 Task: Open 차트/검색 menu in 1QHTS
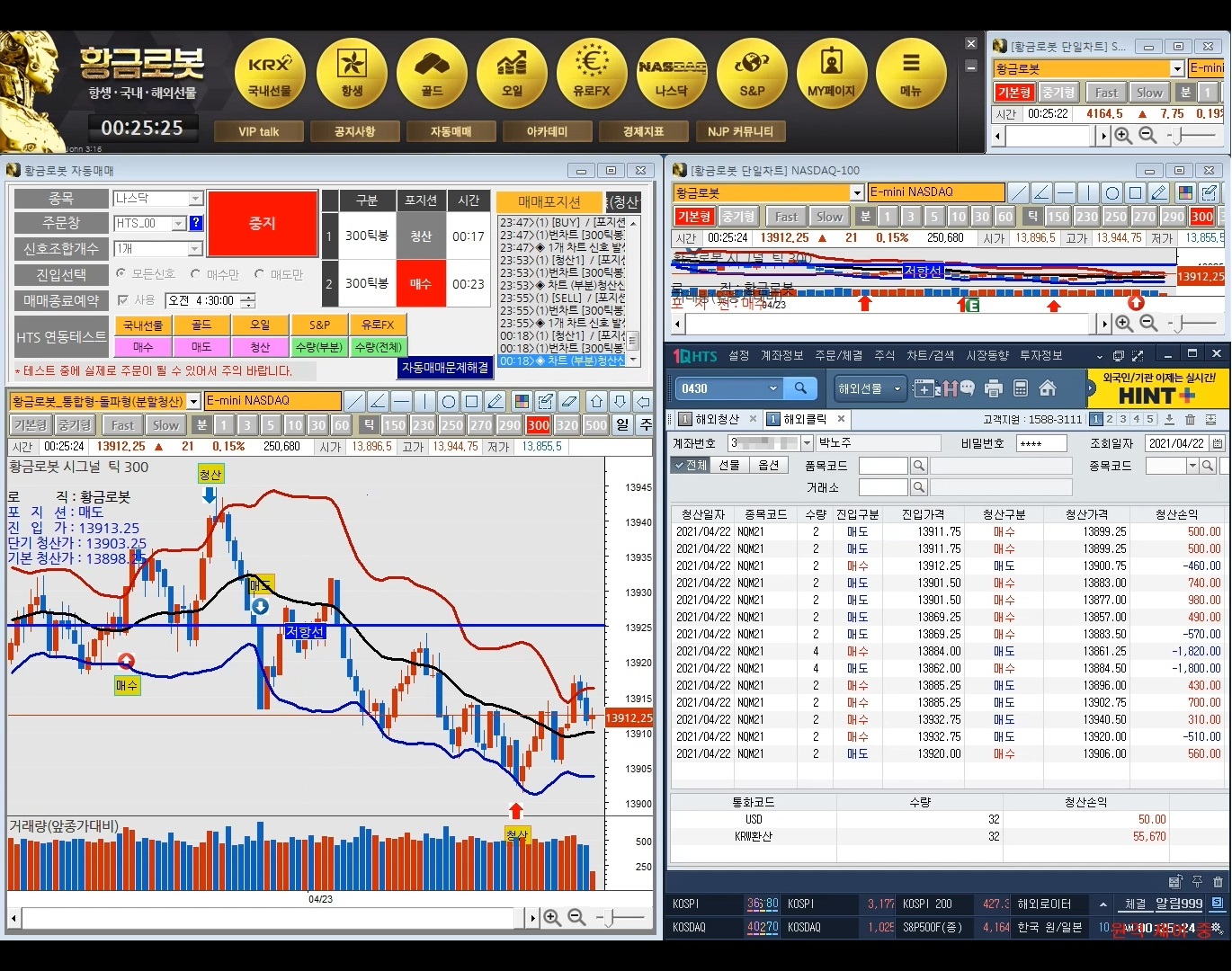pyautogui.click(x=930, y=356)
